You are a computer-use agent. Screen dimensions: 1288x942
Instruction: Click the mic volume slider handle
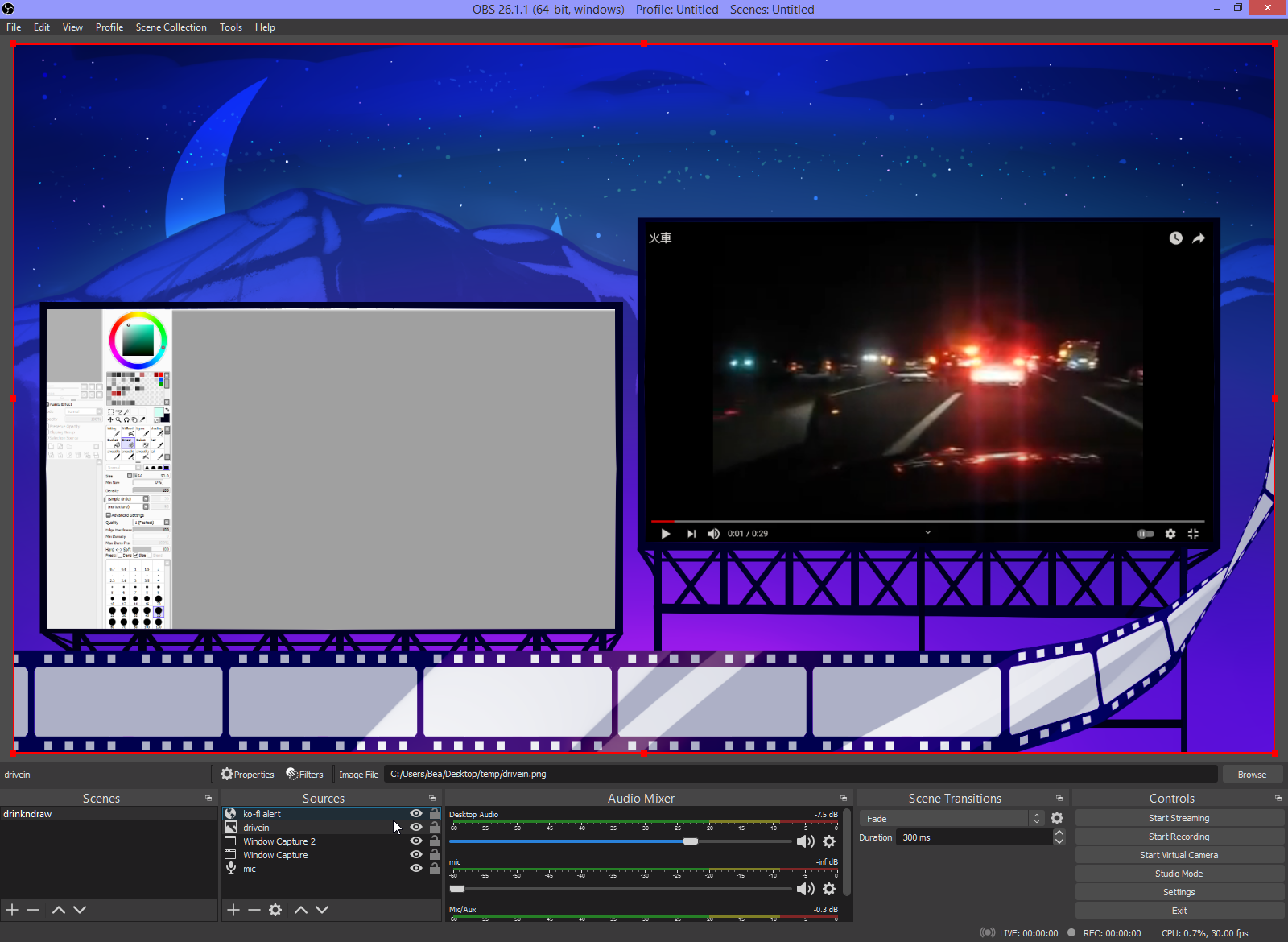point(457,889)
